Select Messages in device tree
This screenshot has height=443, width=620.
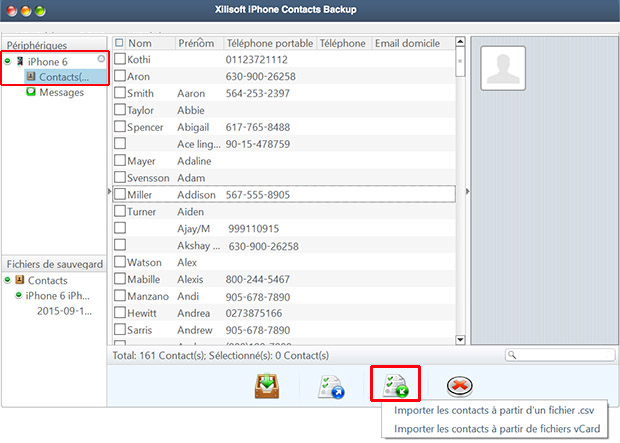pyautogui.click(x=62, y=92)
